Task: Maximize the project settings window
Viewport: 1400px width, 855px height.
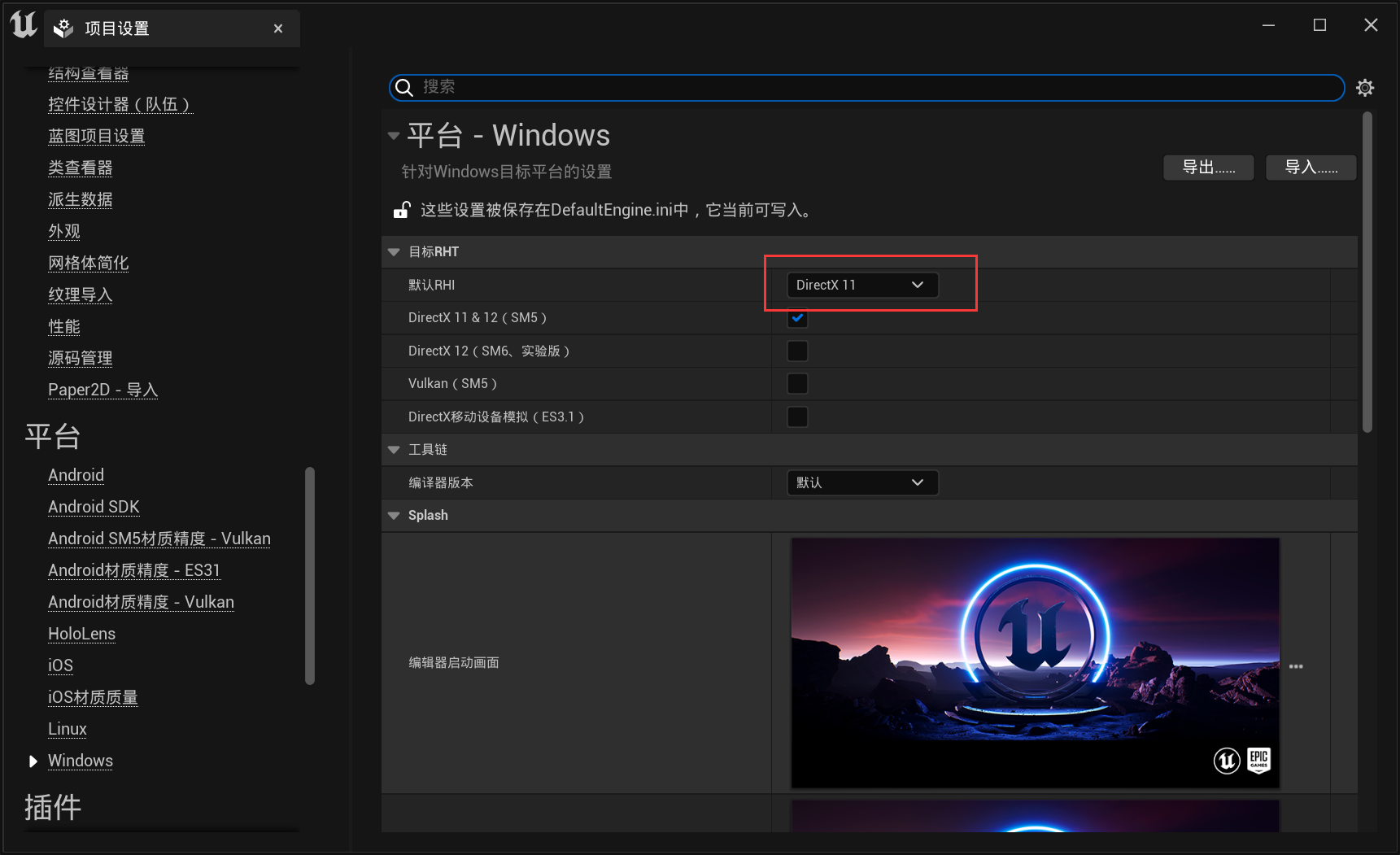Action: [x=1319, y=25]
